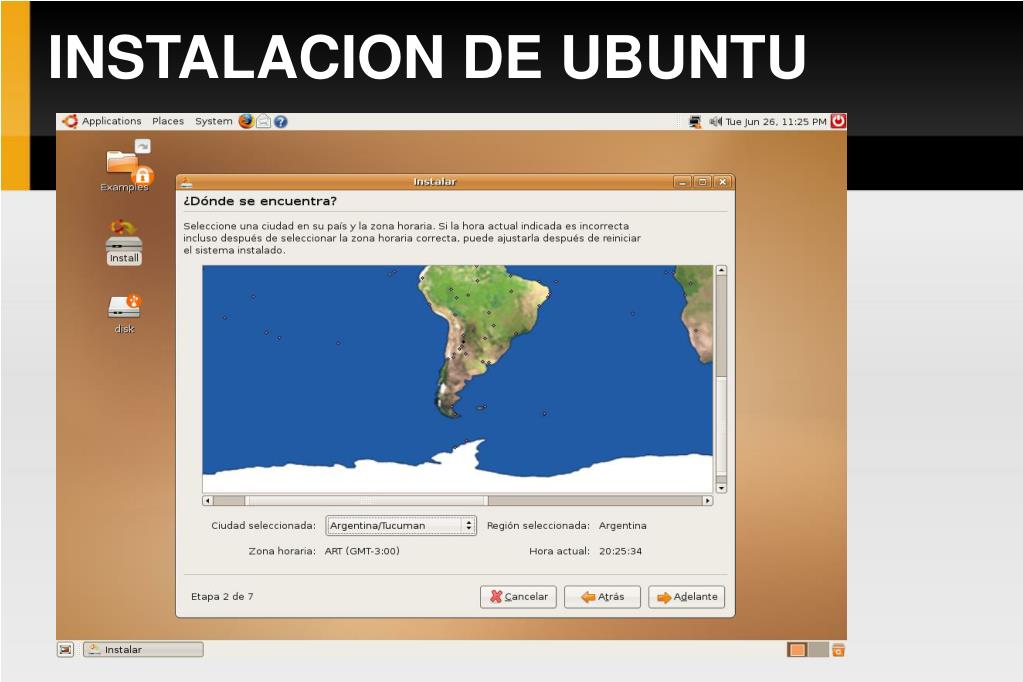
Task: Click the Instalar taskbar button
Action: pos(143,649)
